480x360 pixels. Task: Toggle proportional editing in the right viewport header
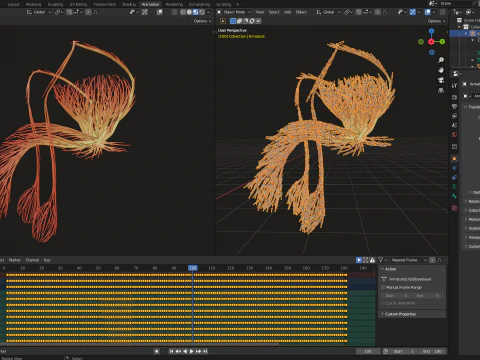[x=378, y=12]
